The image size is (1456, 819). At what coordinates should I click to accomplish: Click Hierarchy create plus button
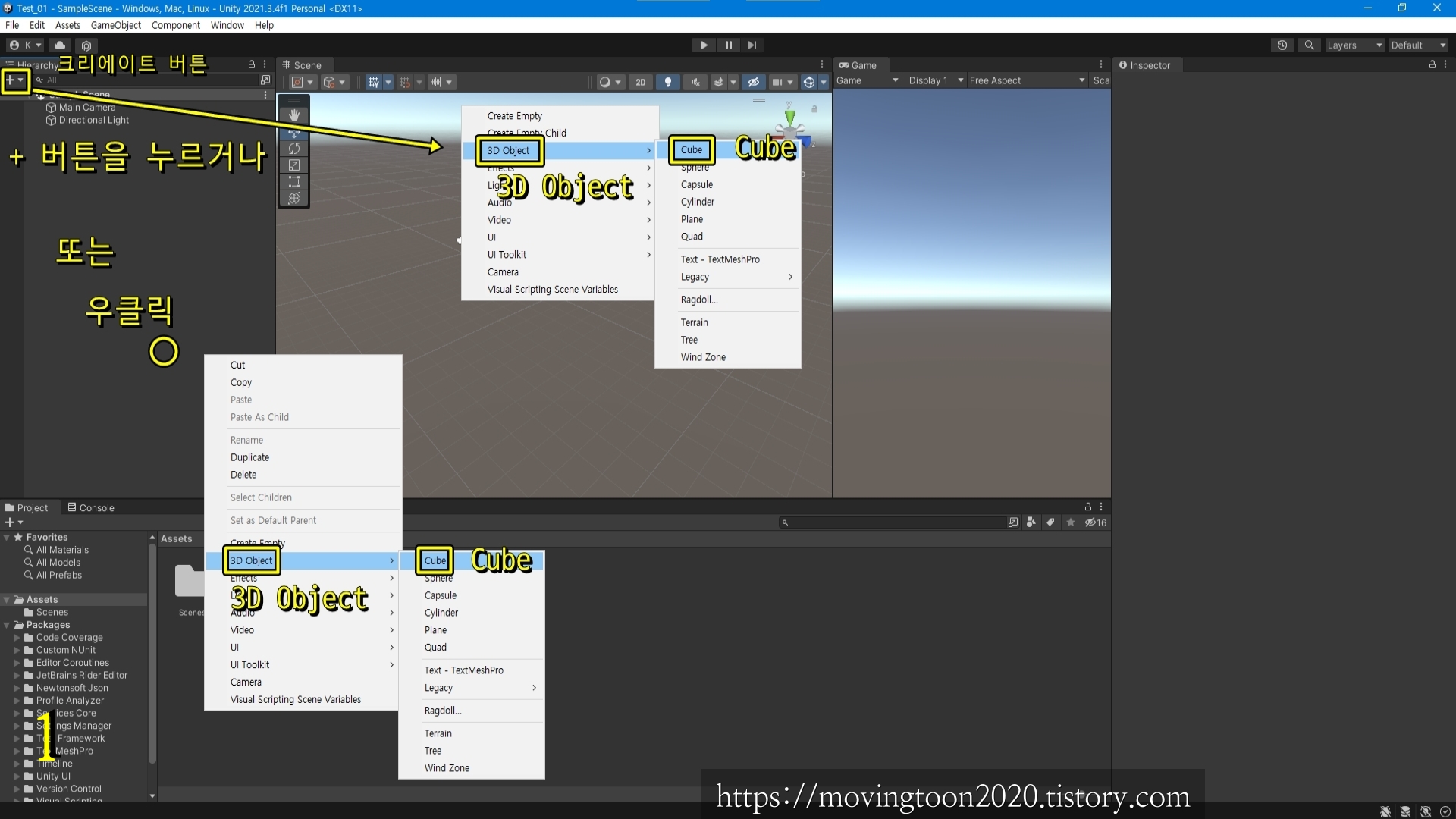[x=14, y=80]
